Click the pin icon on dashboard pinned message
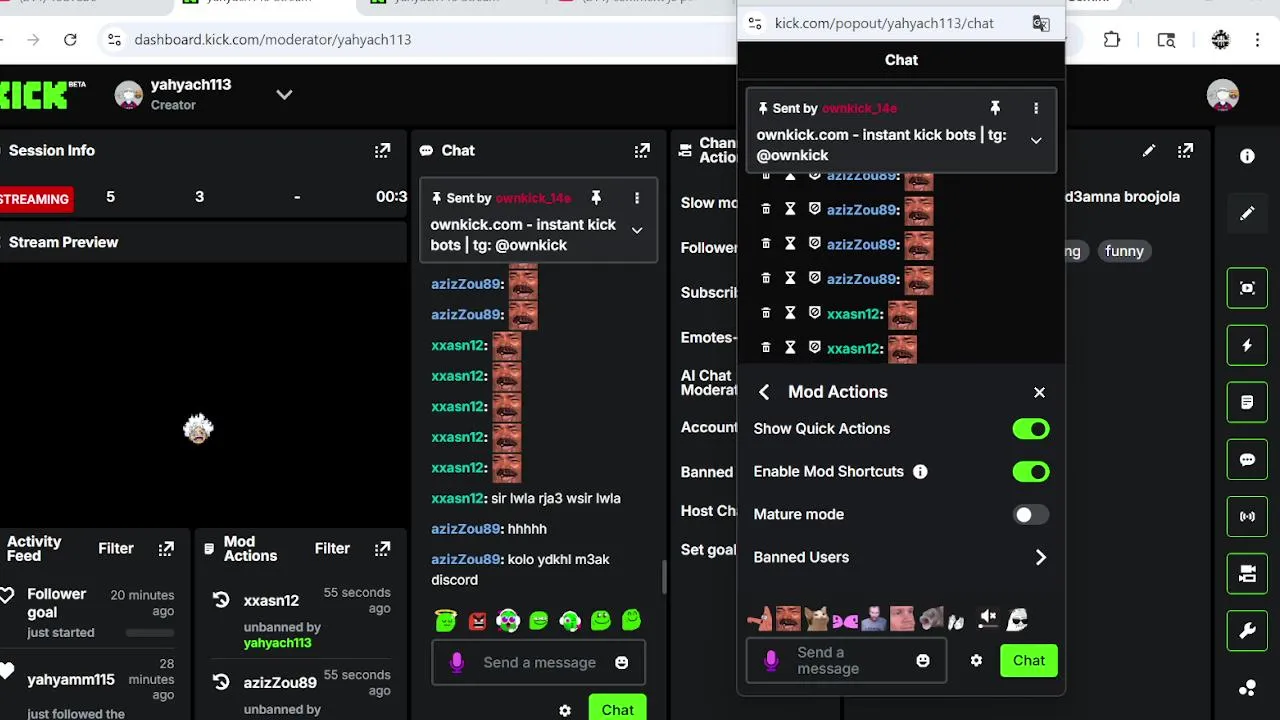 tap(596, 198)
